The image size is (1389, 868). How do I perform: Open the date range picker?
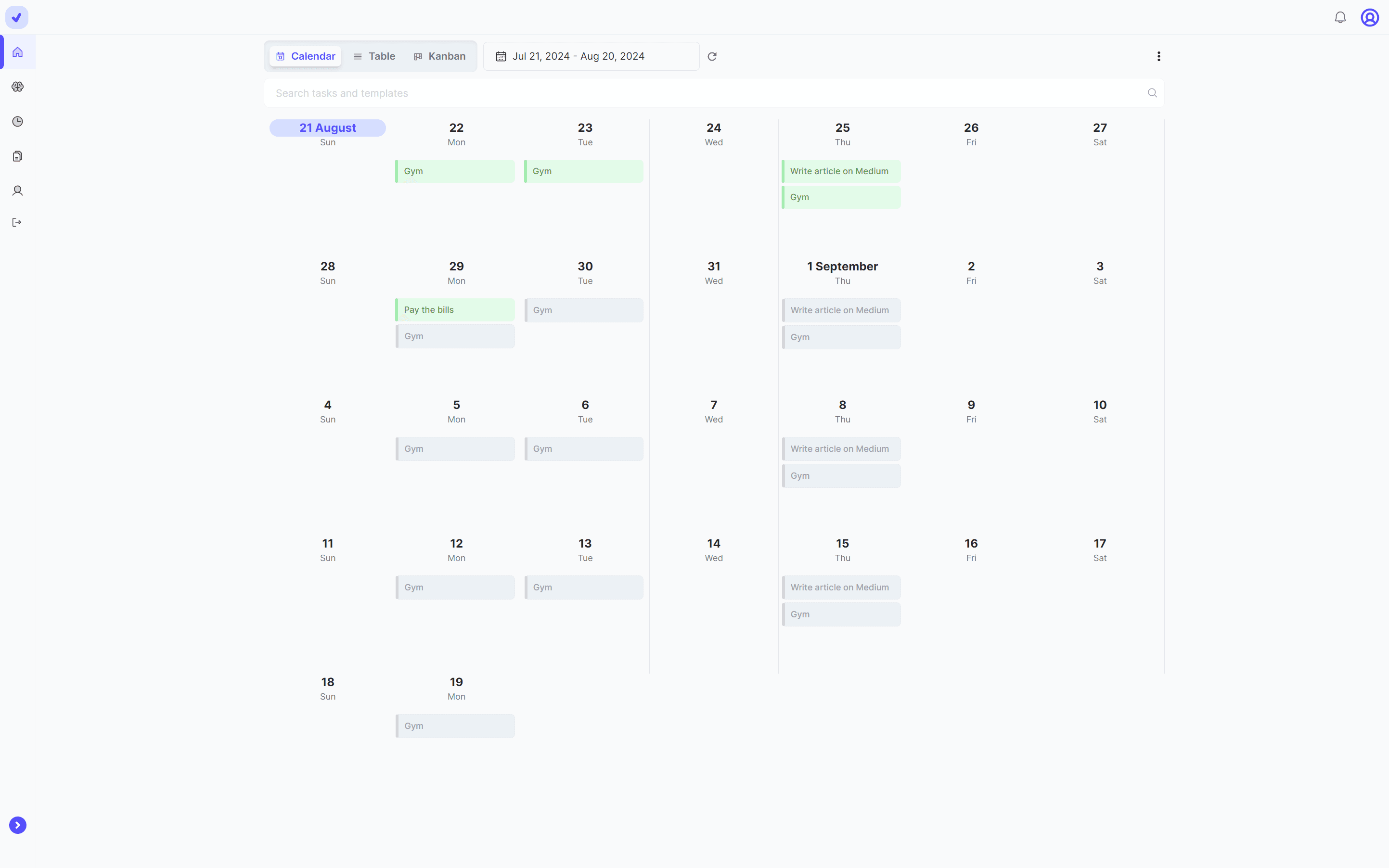[591, 56]
